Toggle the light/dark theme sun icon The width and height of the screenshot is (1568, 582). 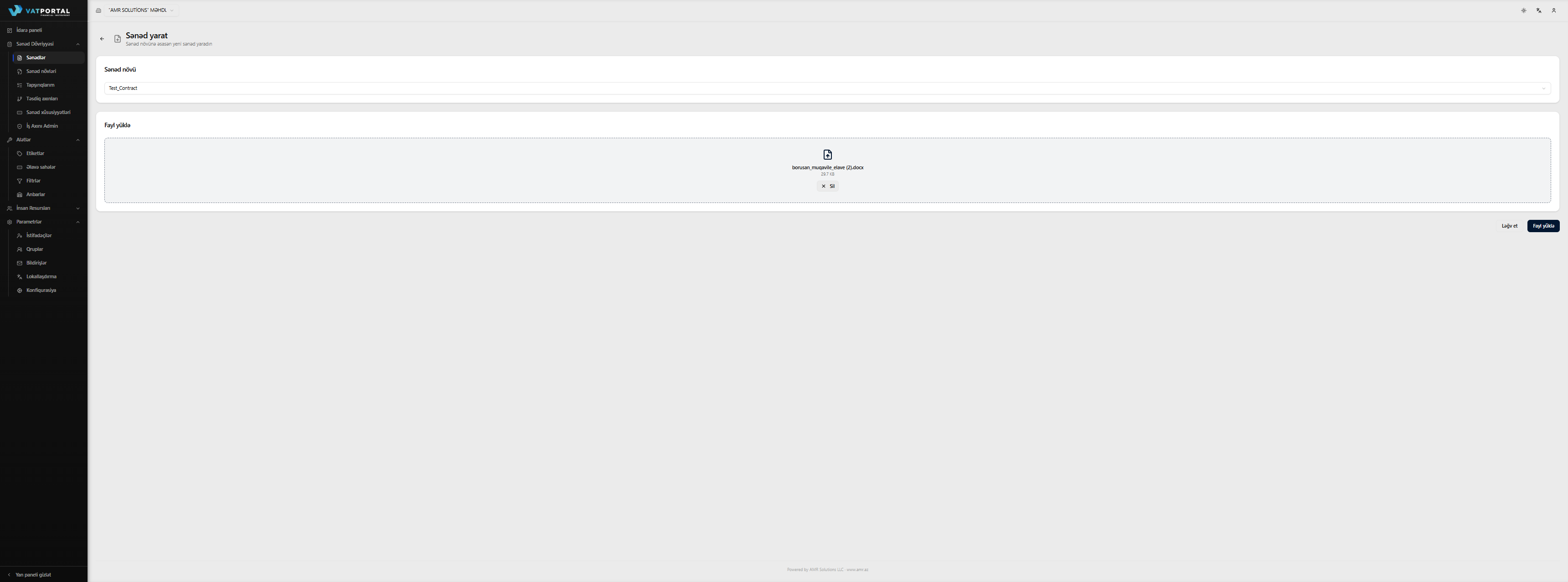[1524, 10]
